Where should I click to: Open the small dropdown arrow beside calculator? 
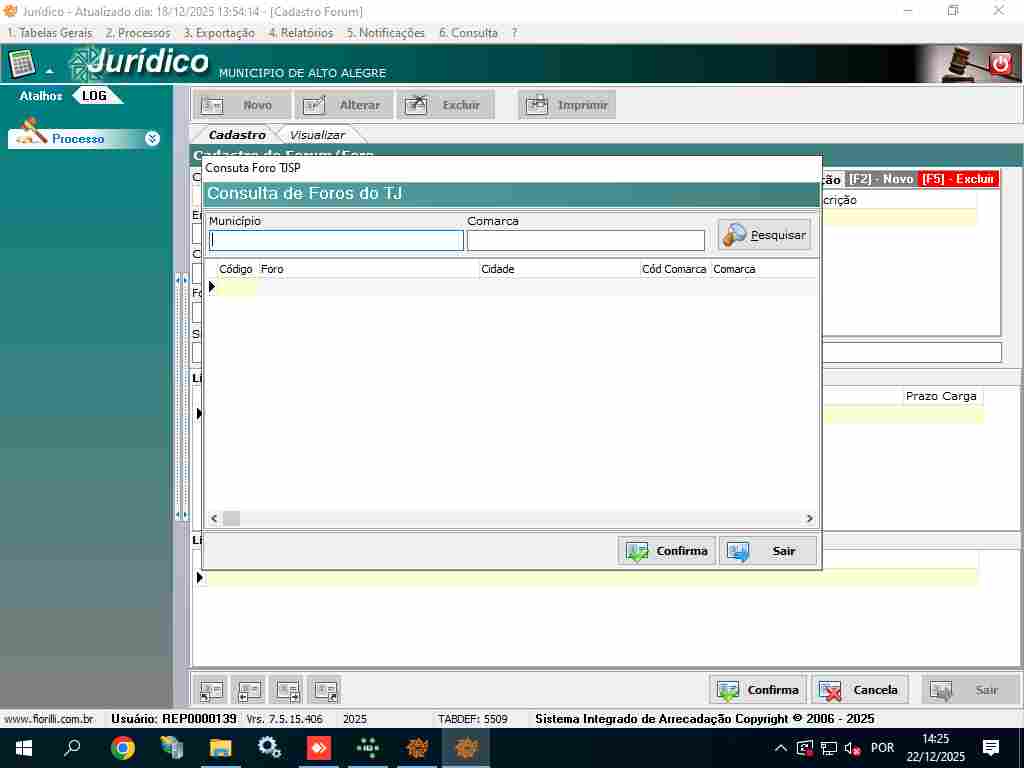point(49,71)
